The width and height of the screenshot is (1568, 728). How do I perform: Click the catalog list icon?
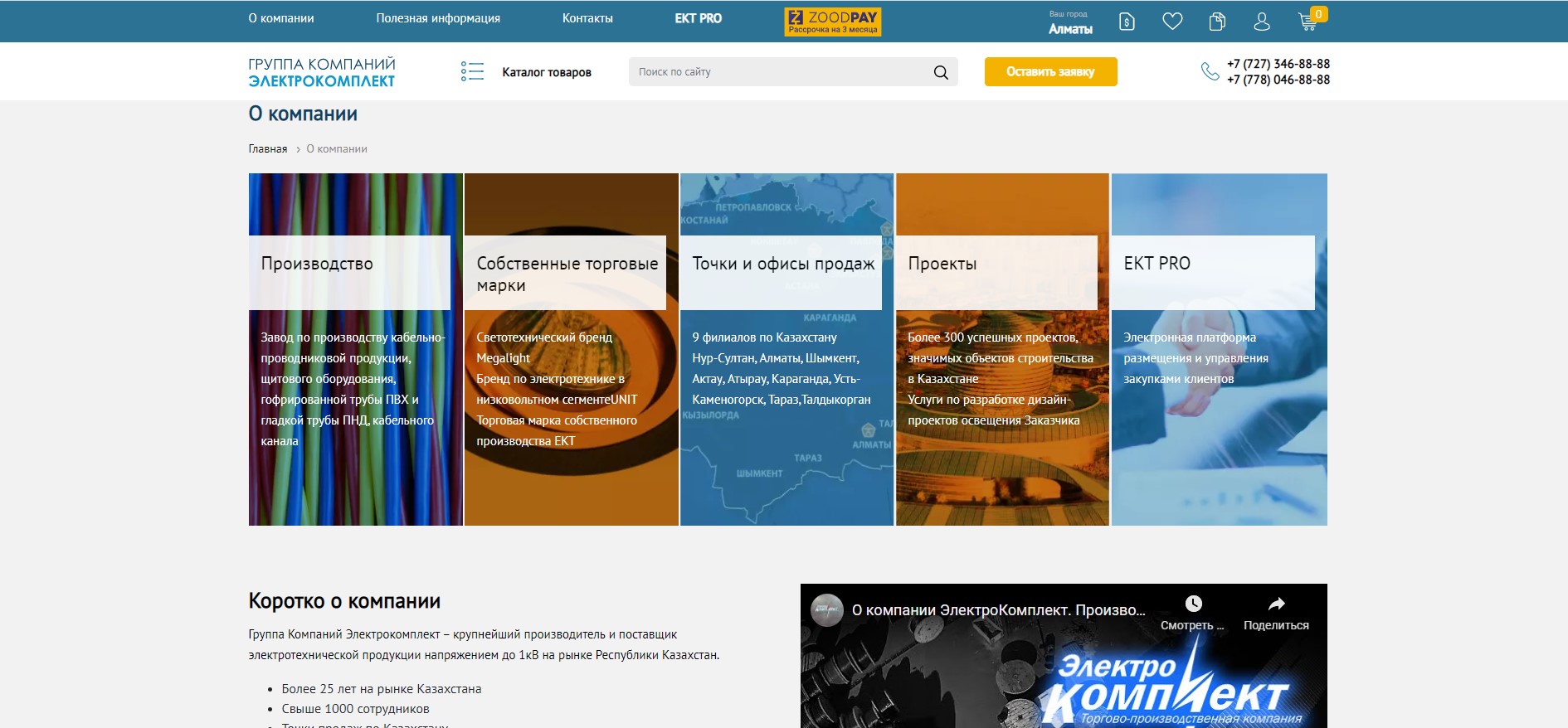472,72
